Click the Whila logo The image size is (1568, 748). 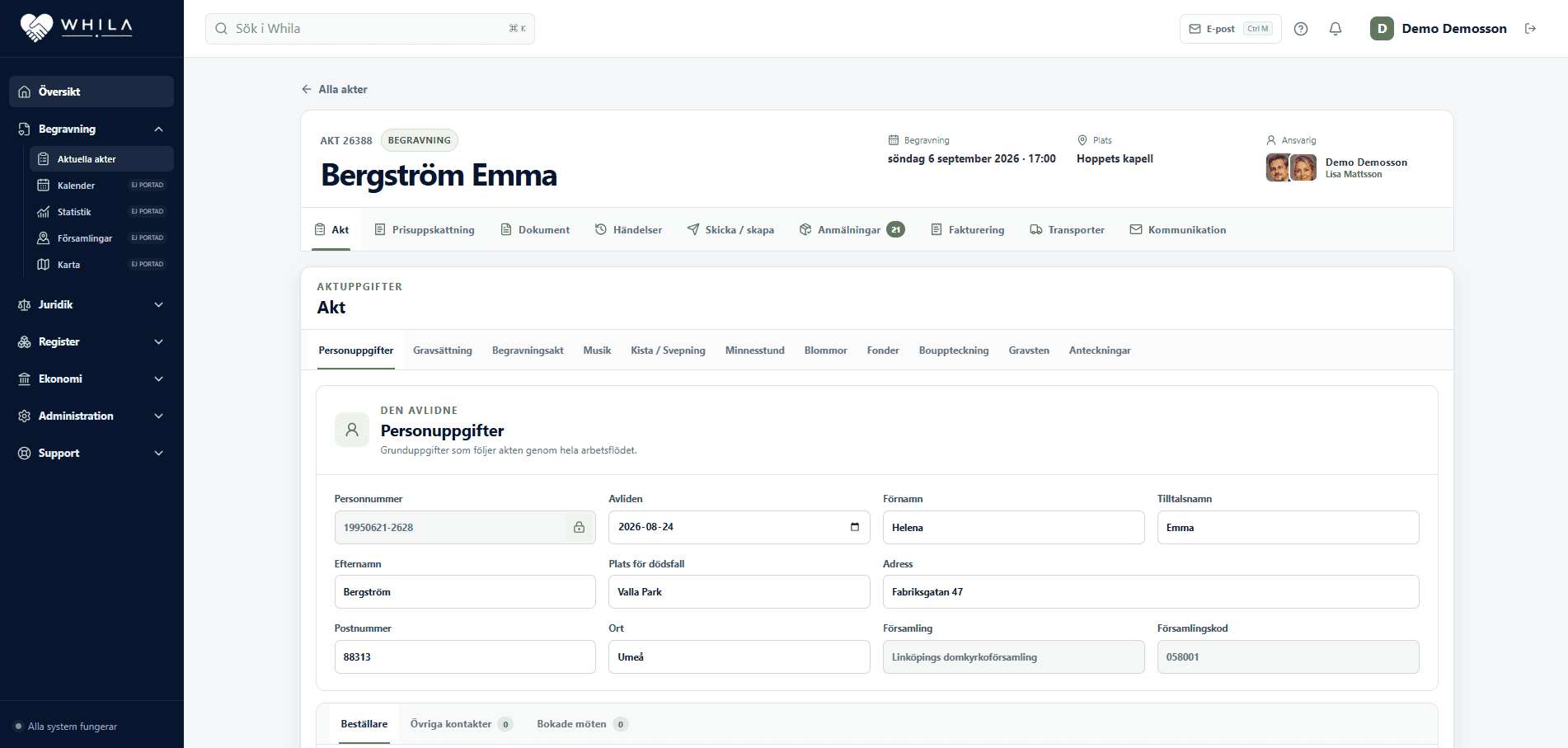(77, 28)
